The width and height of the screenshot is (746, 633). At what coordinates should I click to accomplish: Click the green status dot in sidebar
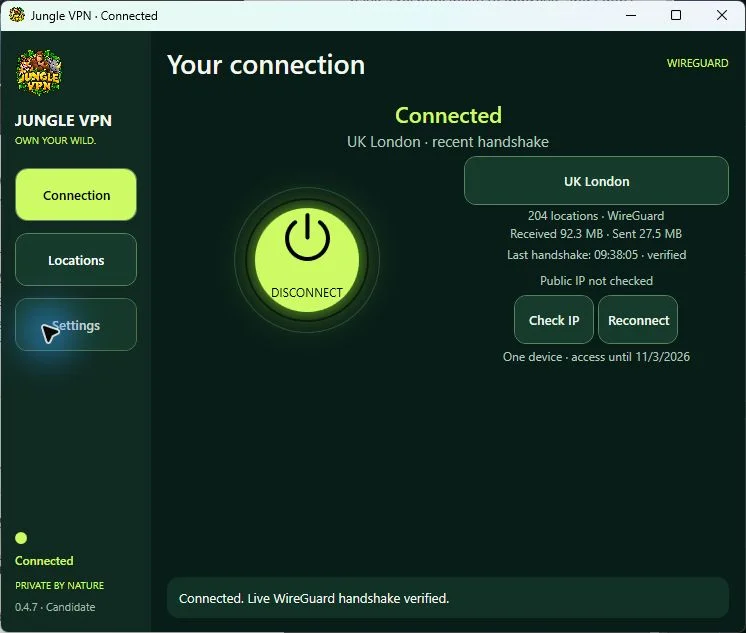pyautogui.click(x=21, y=538)
